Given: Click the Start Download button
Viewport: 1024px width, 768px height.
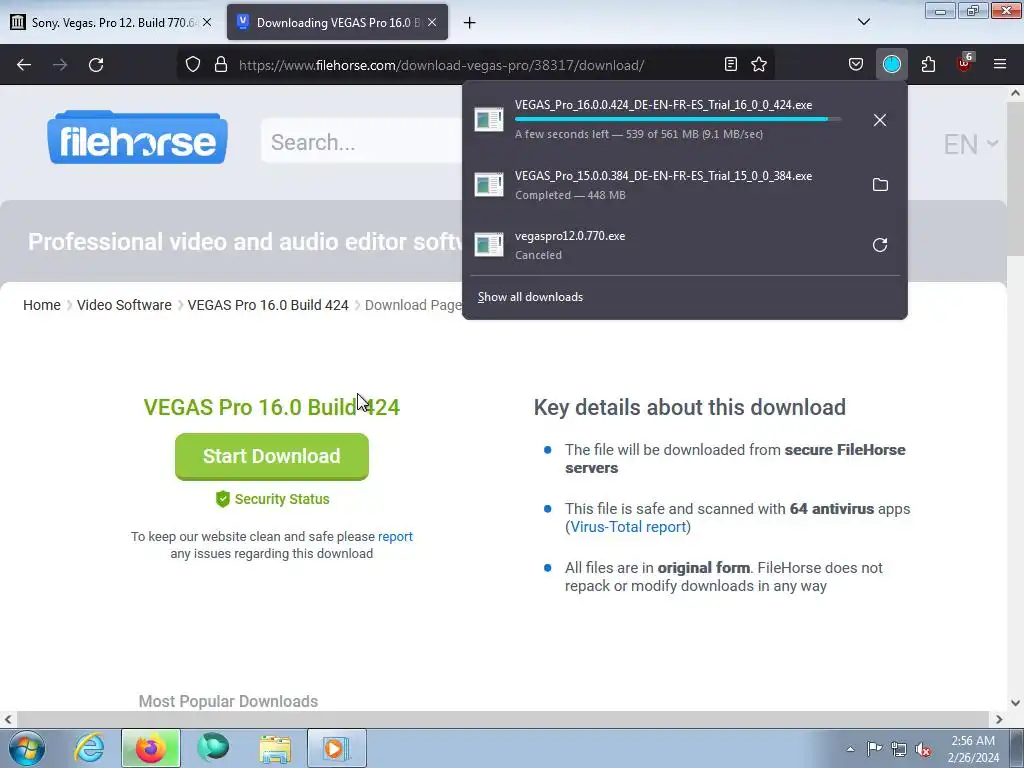Looking at the screenshot, I should pos(272,456).
